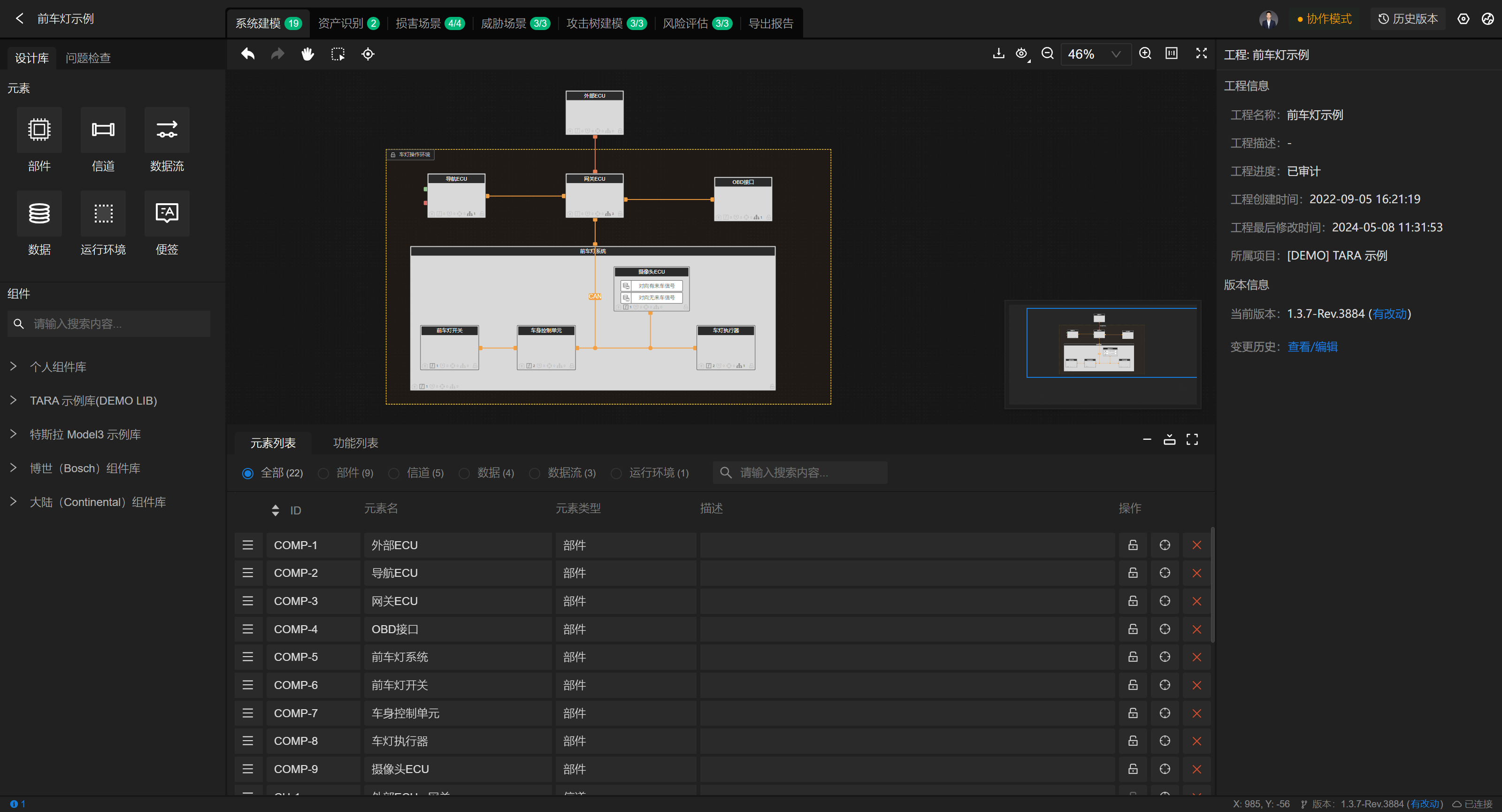Maximize the element list panel
The width and height of the screenshot is (1502, 812).
(1192, 439)
